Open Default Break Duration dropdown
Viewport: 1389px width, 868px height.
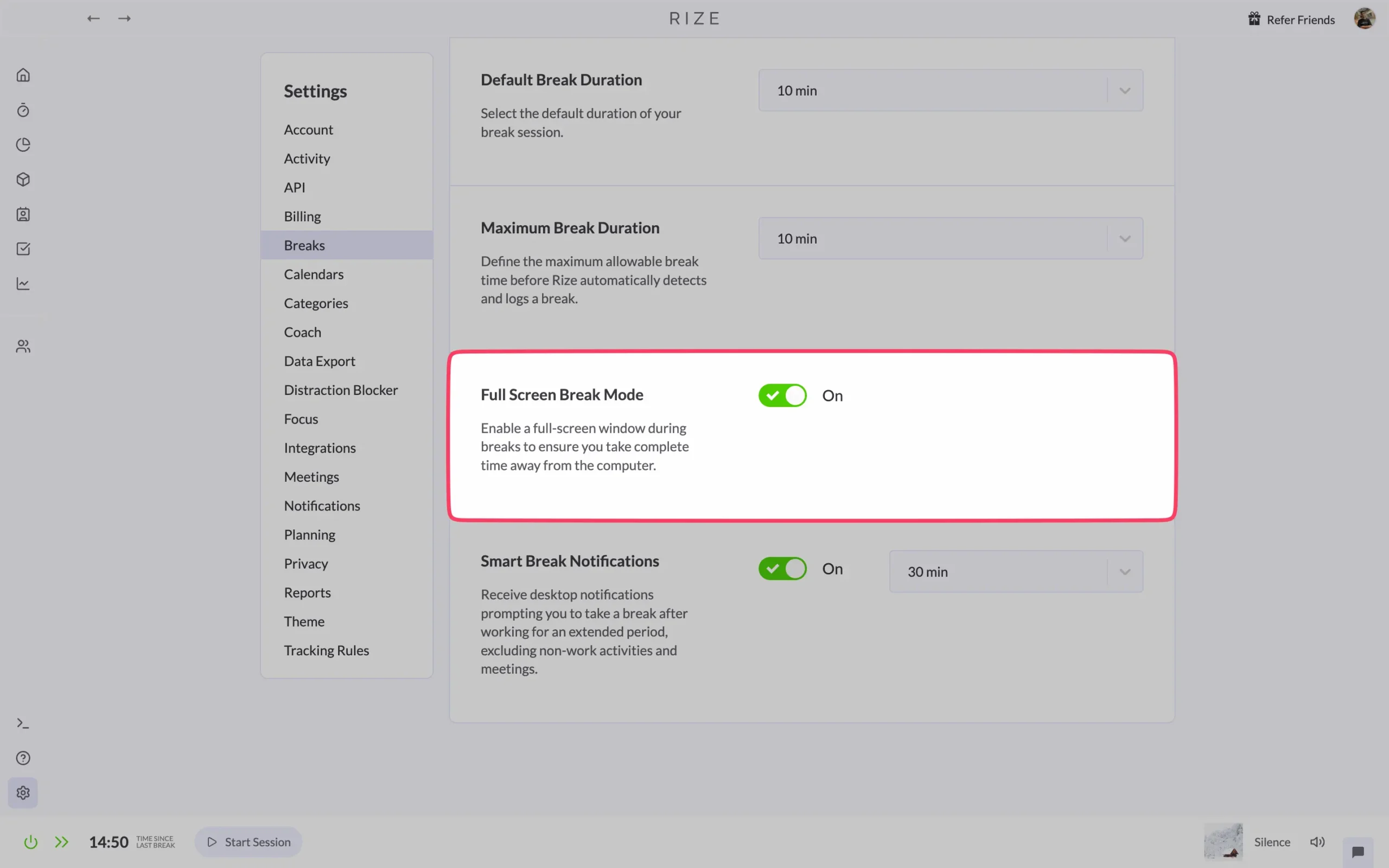click(951, 91)
